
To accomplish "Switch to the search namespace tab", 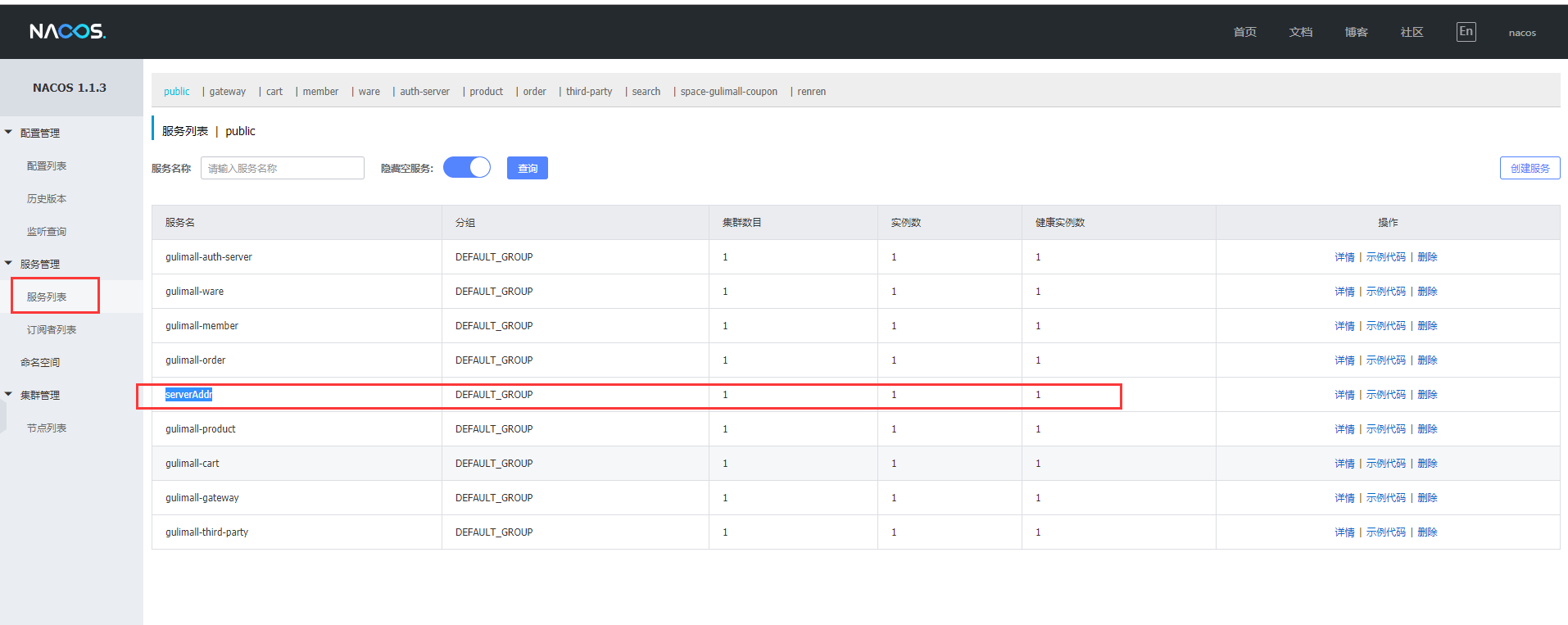I will click(646, 92).
